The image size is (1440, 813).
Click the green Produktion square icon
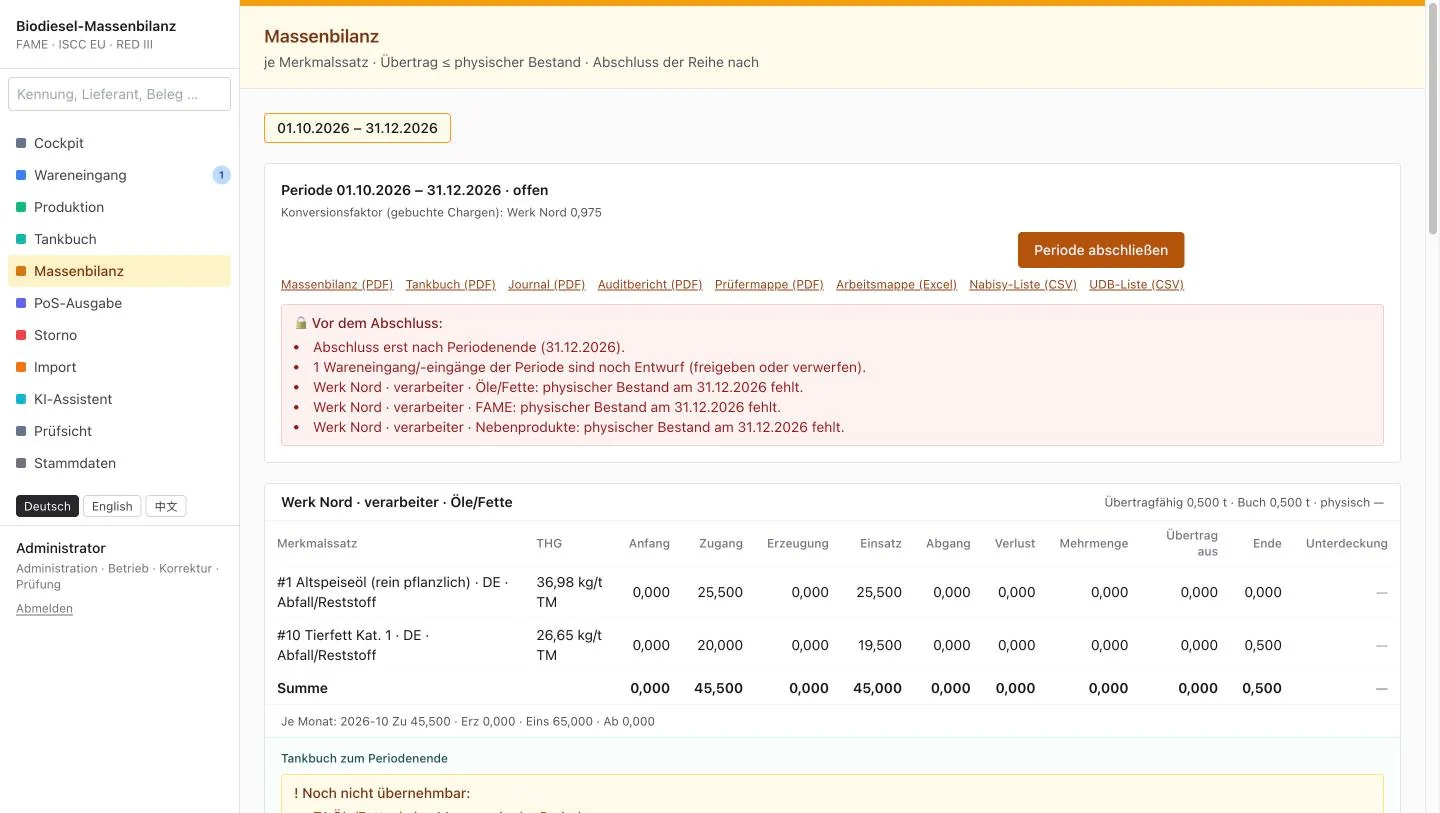pos(21,207)
